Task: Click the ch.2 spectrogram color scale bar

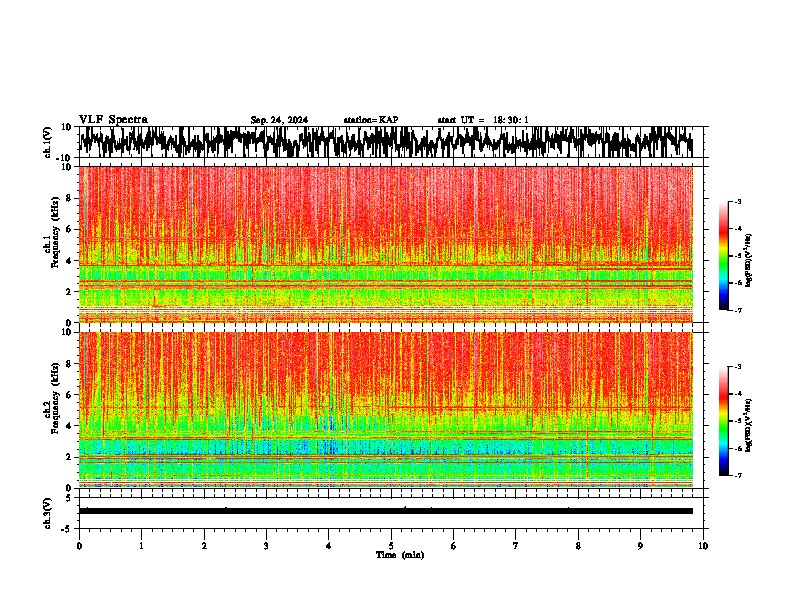Action: (x=723, y=421)
